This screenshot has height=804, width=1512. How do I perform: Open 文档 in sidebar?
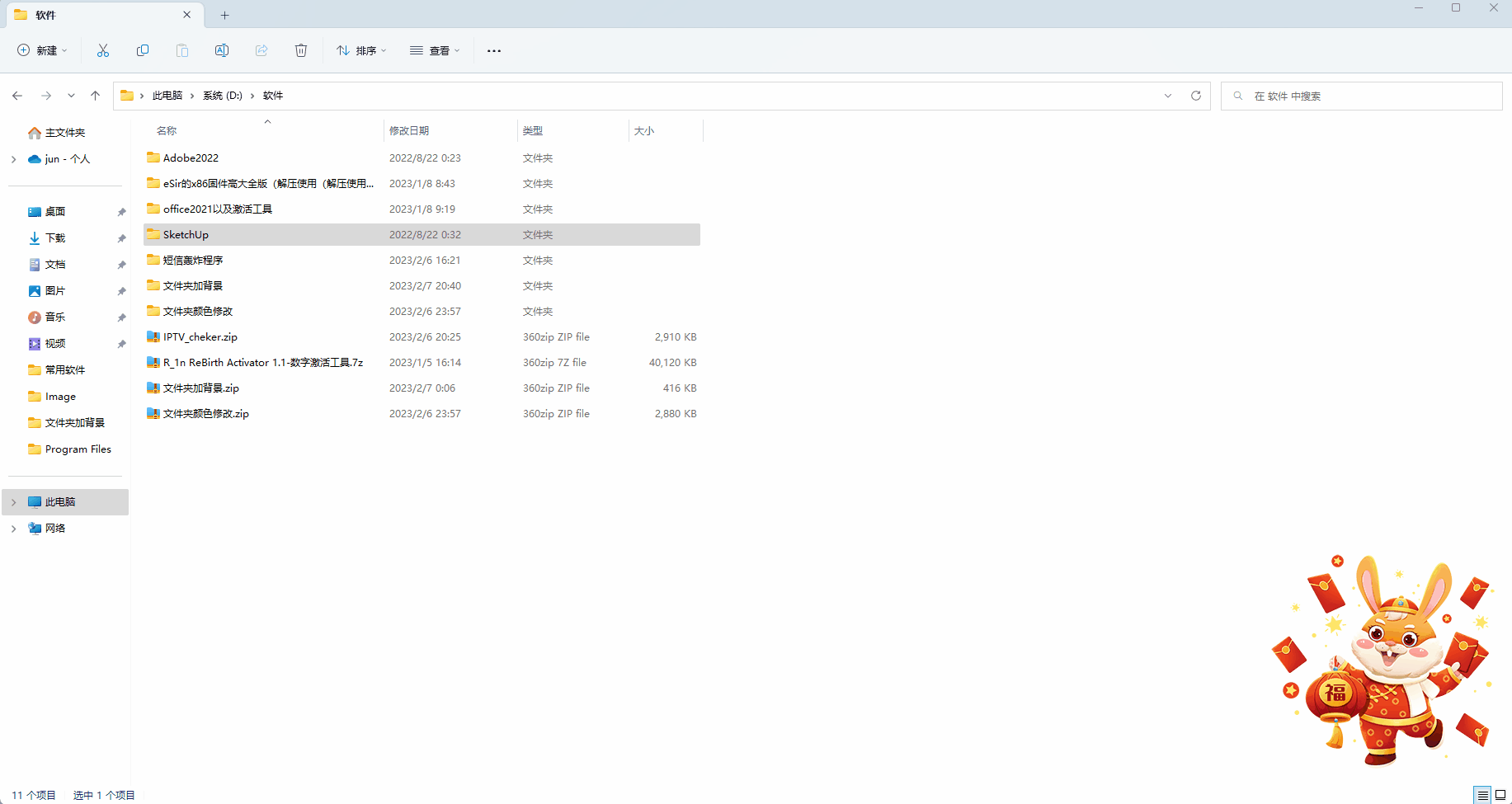coord(55,265)
